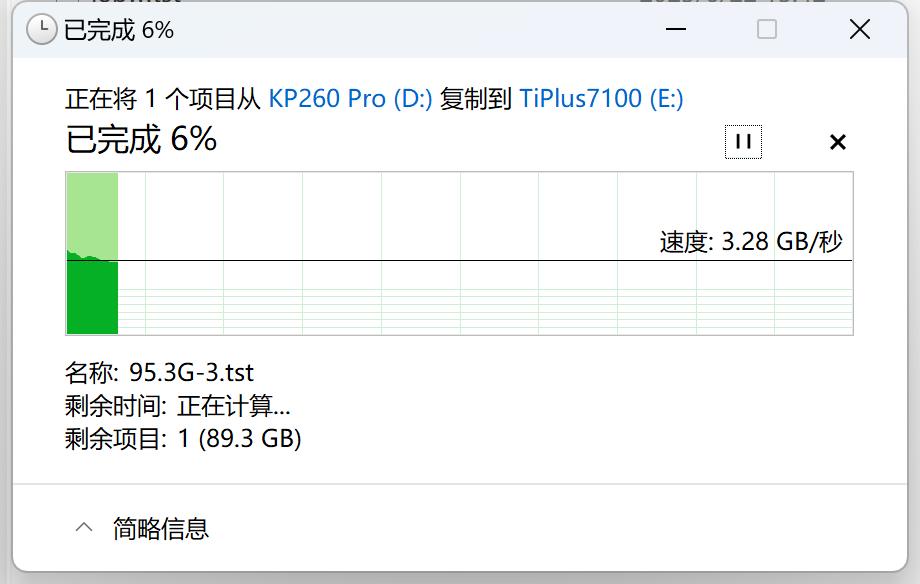Click the close X icon in the title bar
The height and width of the screenshot is (584, 920).
859,30
